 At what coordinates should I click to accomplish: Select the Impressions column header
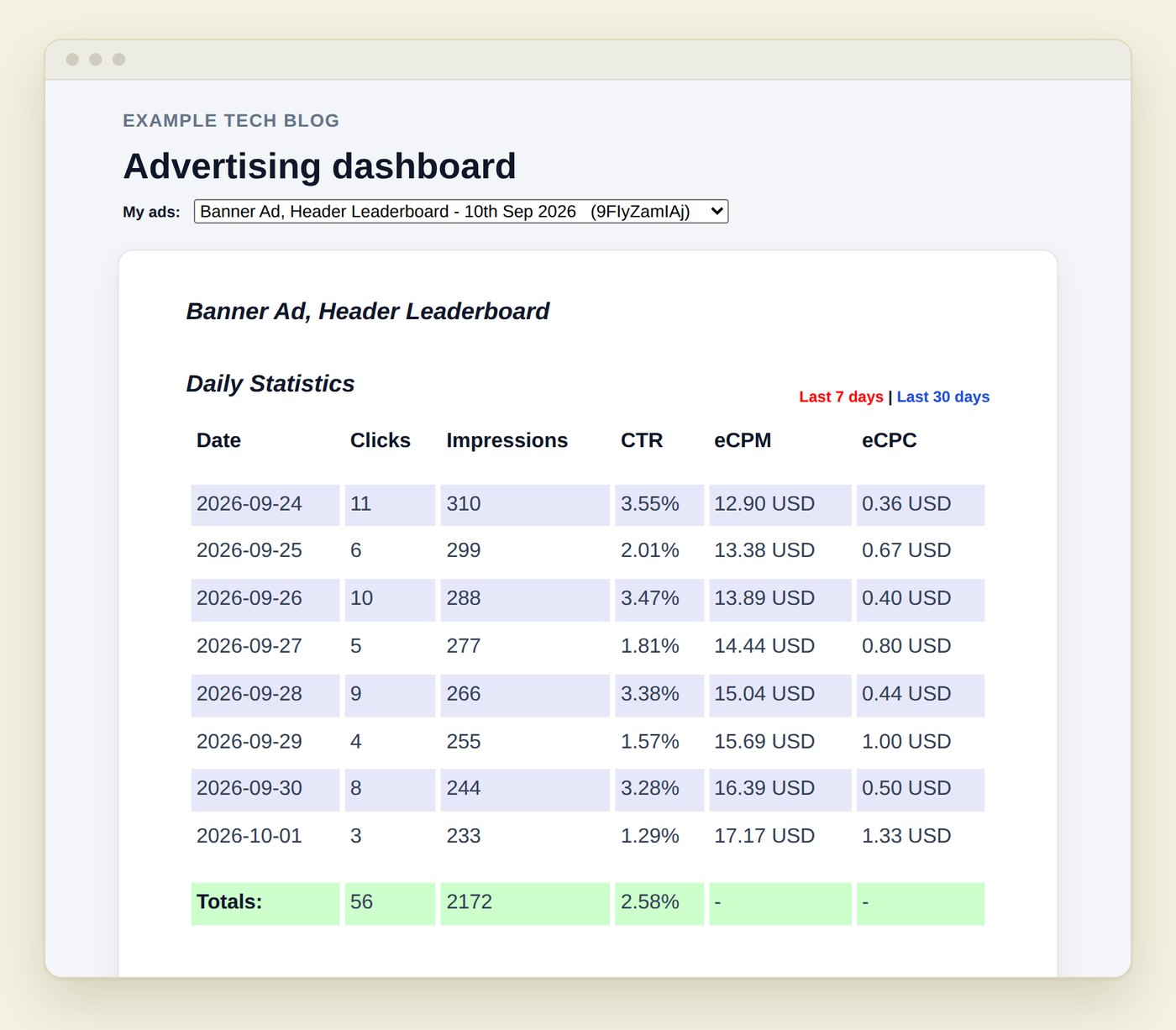click(507, 440)
